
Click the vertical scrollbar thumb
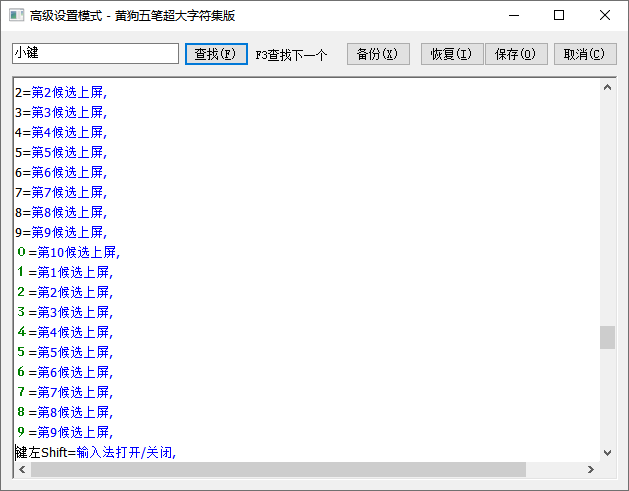tap(607, 337)
